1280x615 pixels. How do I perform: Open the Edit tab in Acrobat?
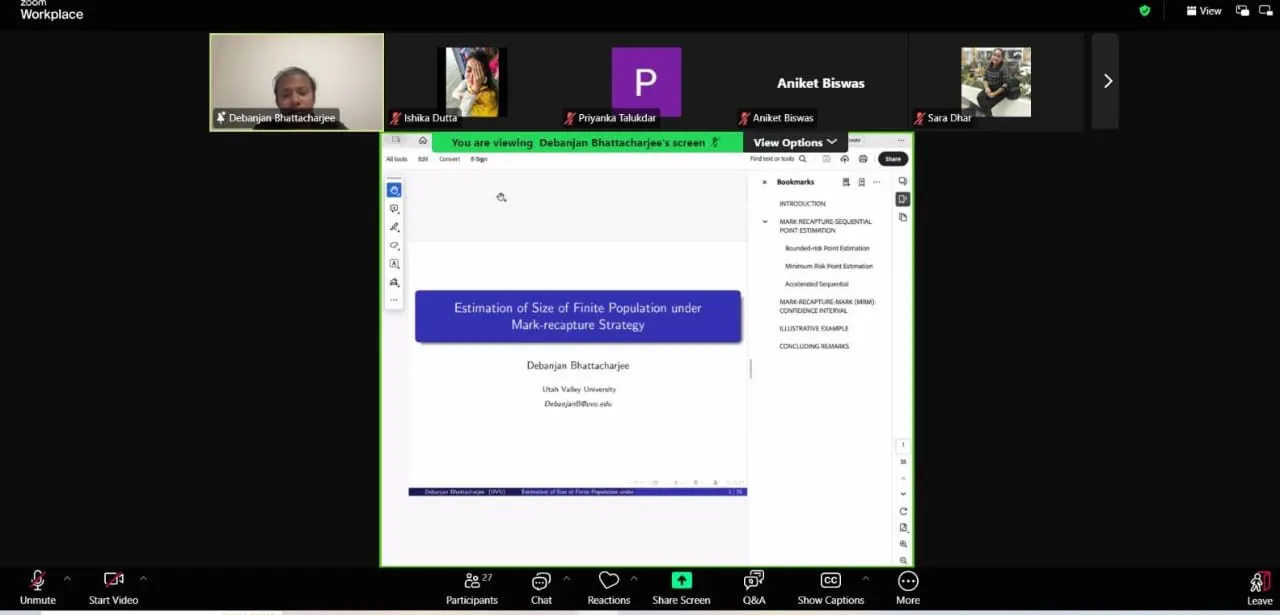pyautogui.click(x=423, y=159)
